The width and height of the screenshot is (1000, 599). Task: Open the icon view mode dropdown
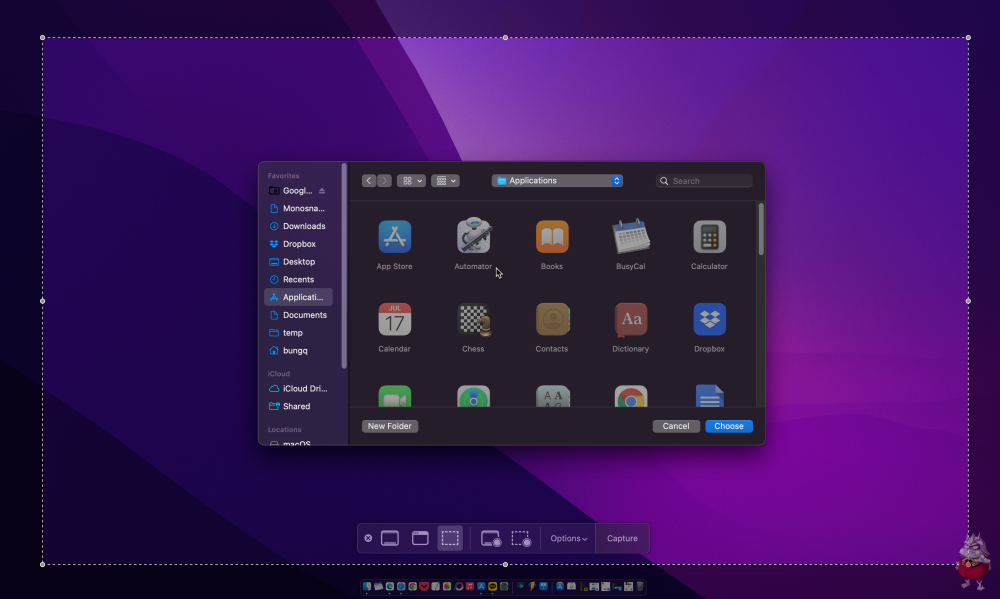pyautogui.click(x=411, y=181)
